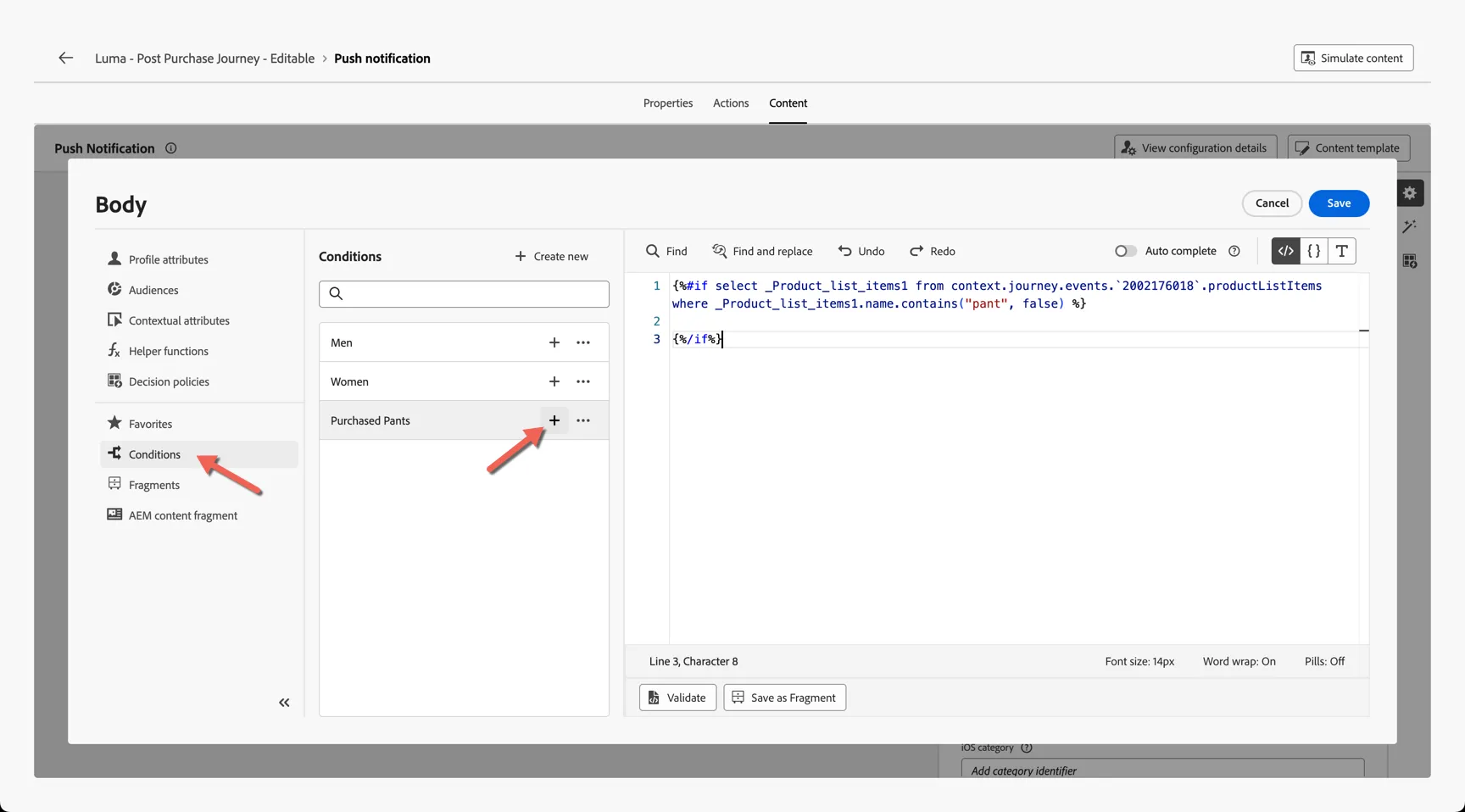Select Conditions in the sidebar
1465x812 pixels.
198,454
